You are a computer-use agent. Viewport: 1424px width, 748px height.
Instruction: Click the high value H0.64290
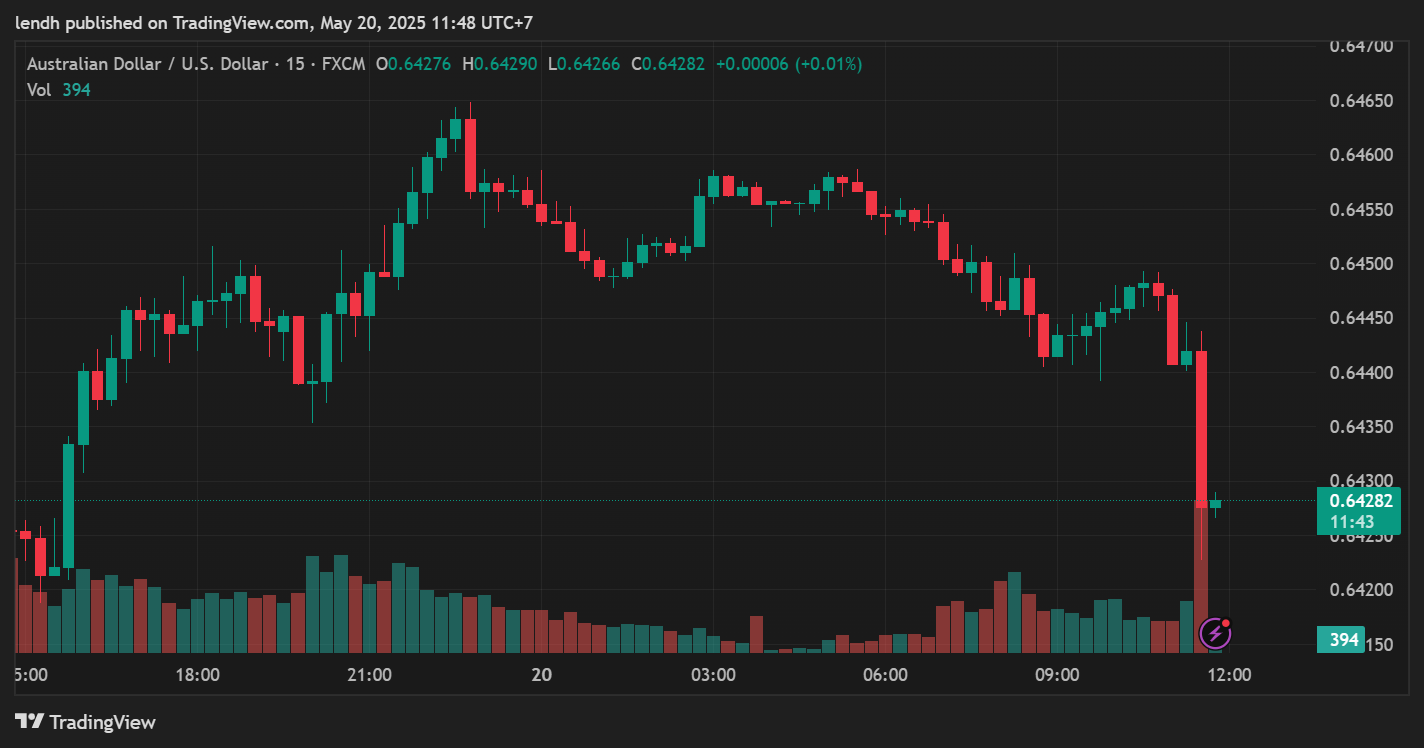click(x=499, y=64)
